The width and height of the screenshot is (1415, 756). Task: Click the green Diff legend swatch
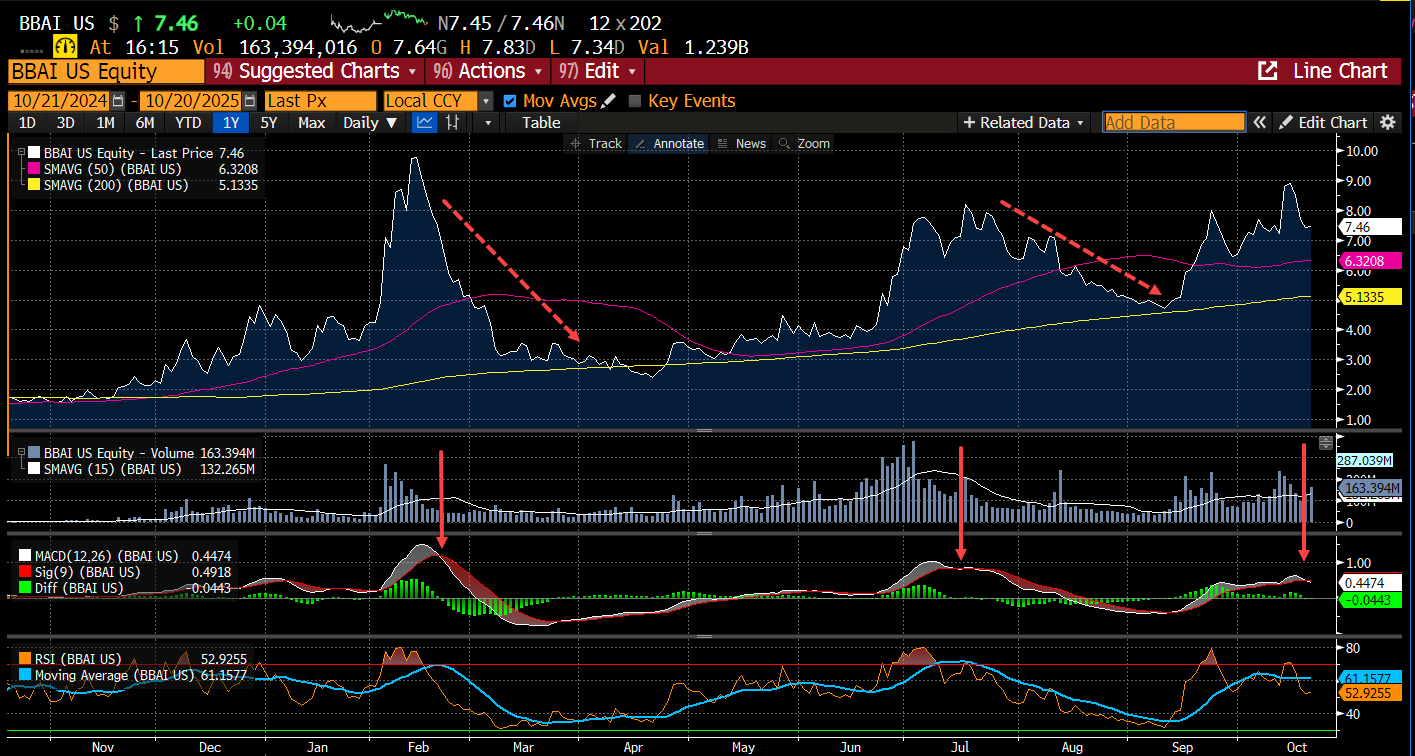tap(24, 588)
